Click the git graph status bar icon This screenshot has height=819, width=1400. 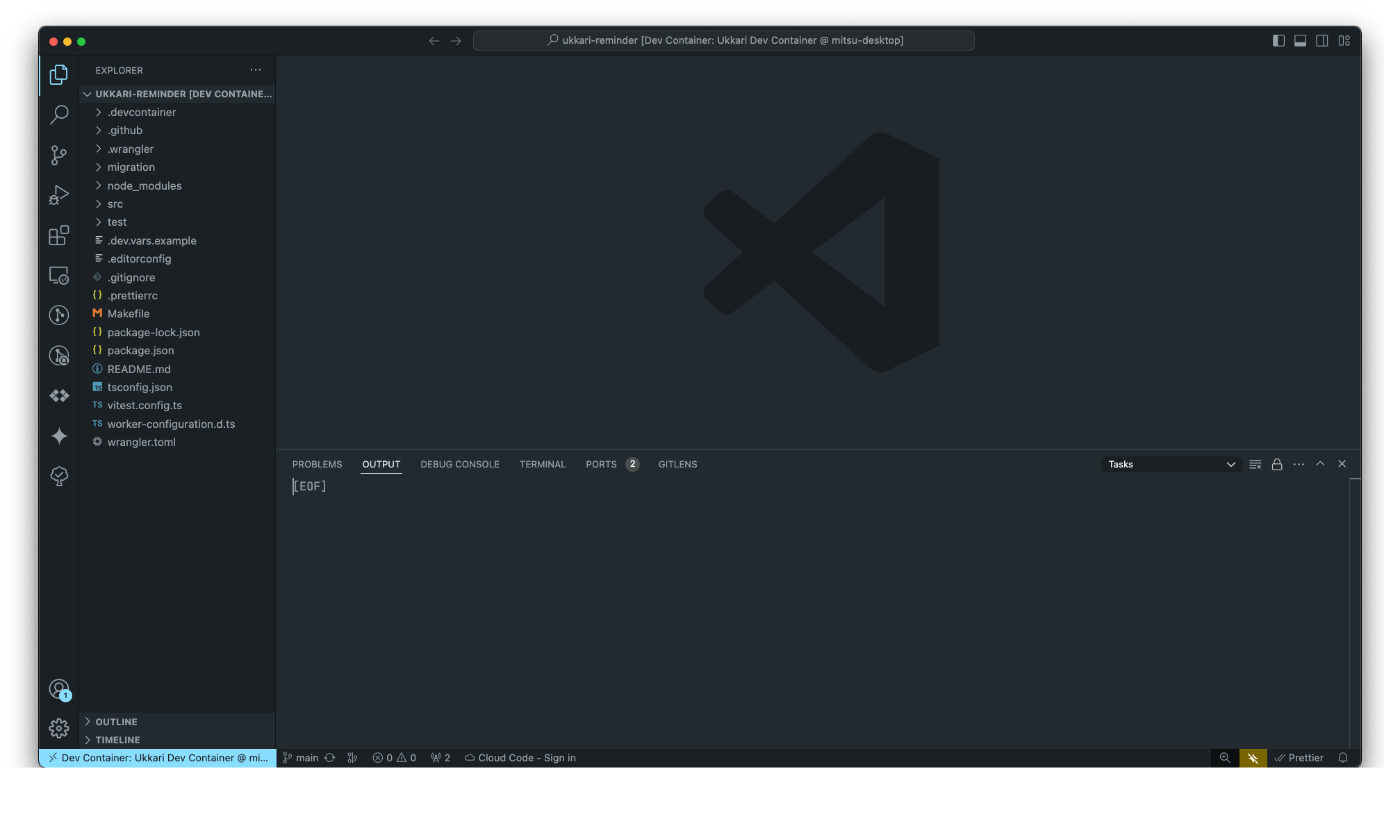[x=352, y=758]
